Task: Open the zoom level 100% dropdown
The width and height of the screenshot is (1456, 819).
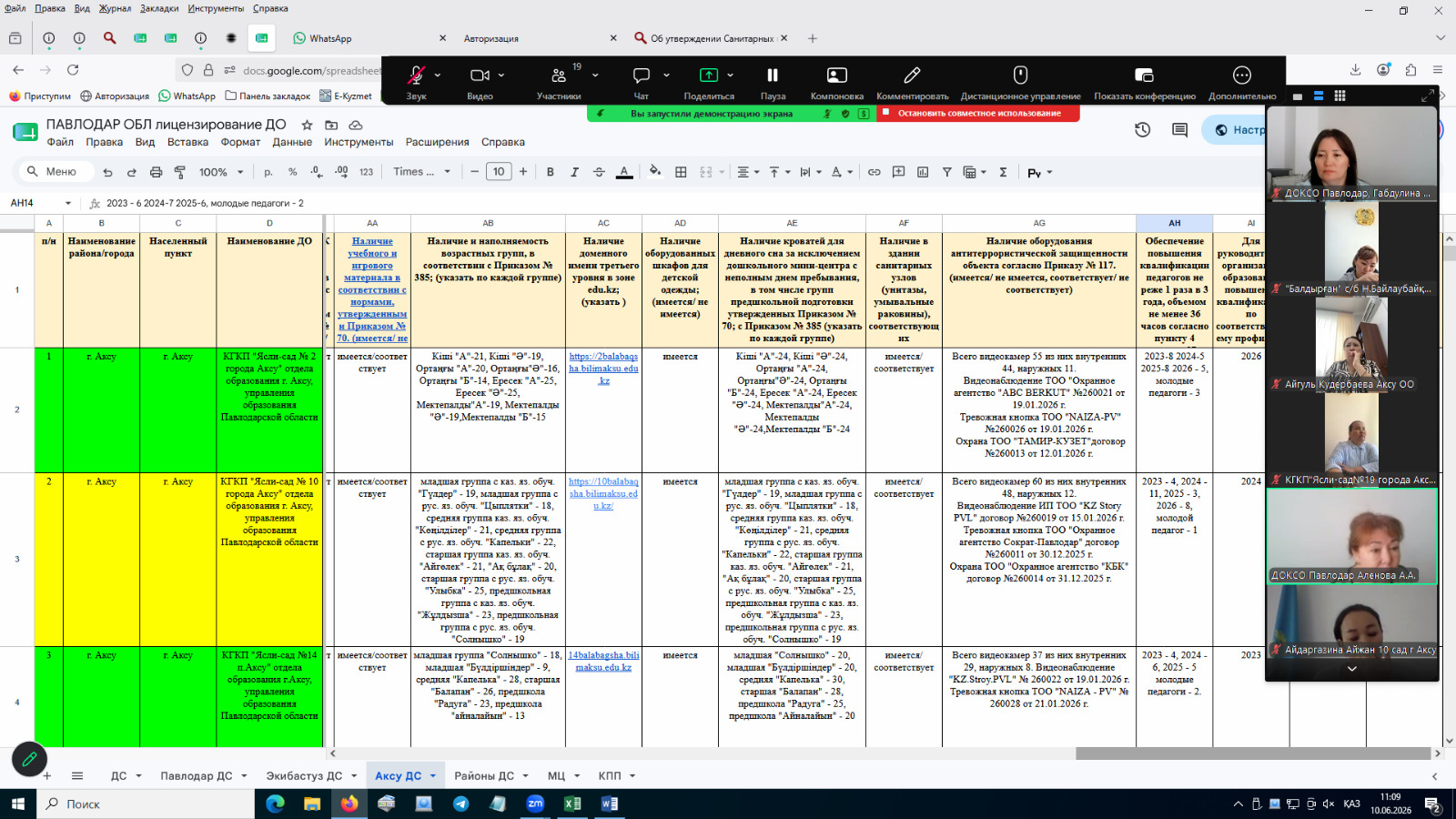Action: (221, 172)
